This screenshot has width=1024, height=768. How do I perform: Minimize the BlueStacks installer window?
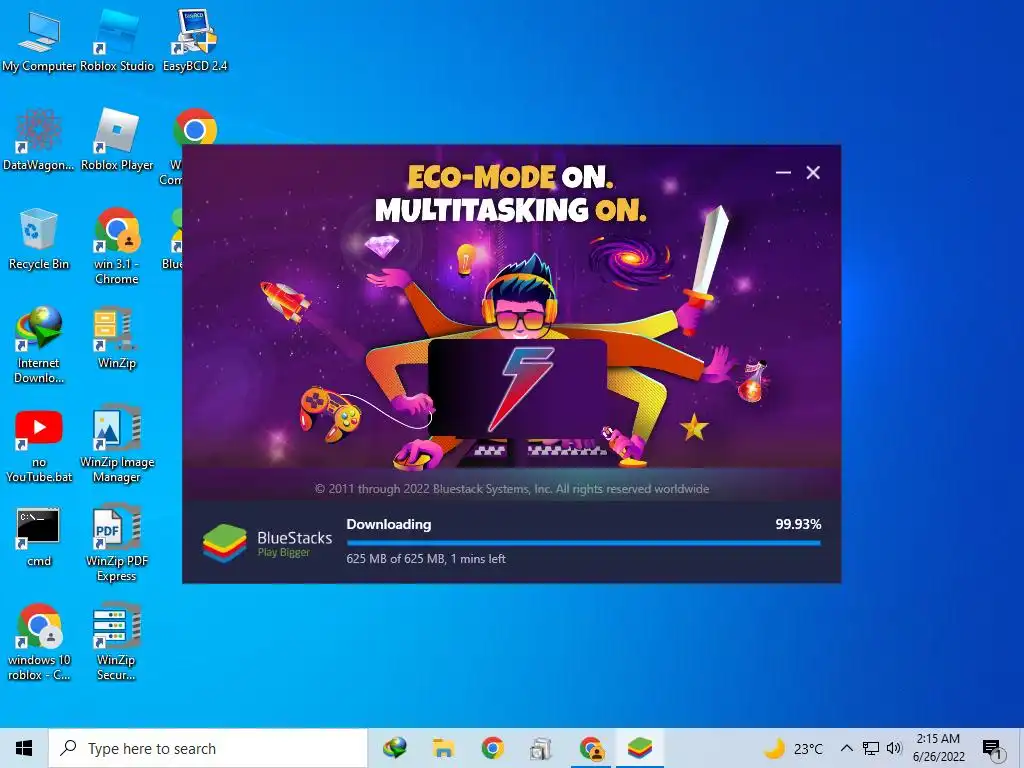[783, 172]
